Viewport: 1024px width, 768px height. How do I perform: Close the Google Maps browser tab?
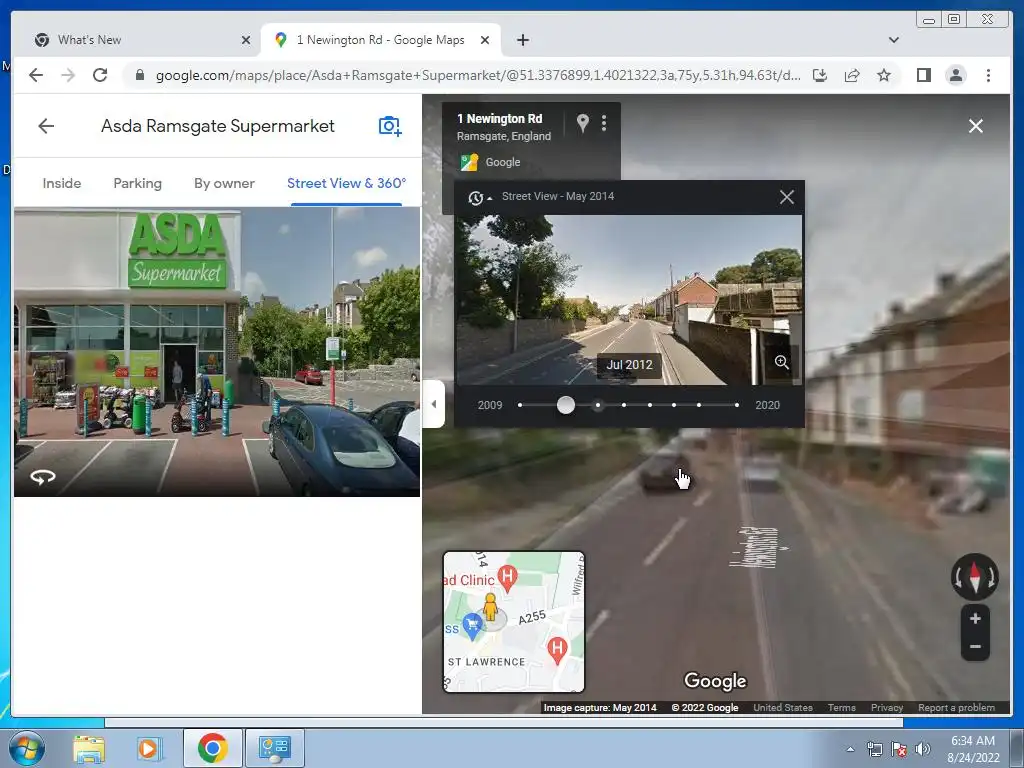(485, 40)
